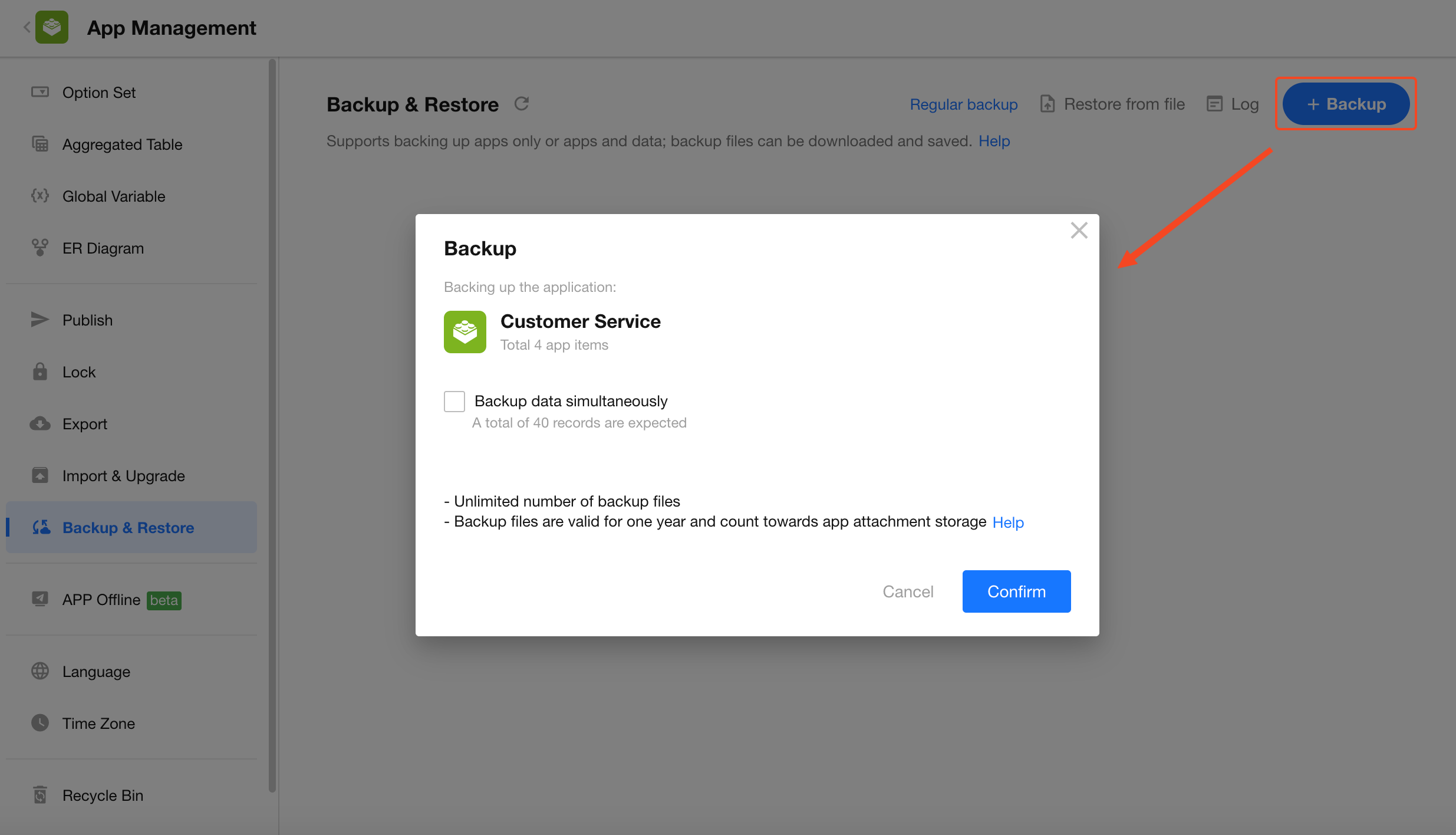Viewport: 1456px width, 835px height.
Task: Click the back arrow next to app logo
Action: (x=27, y=27)
